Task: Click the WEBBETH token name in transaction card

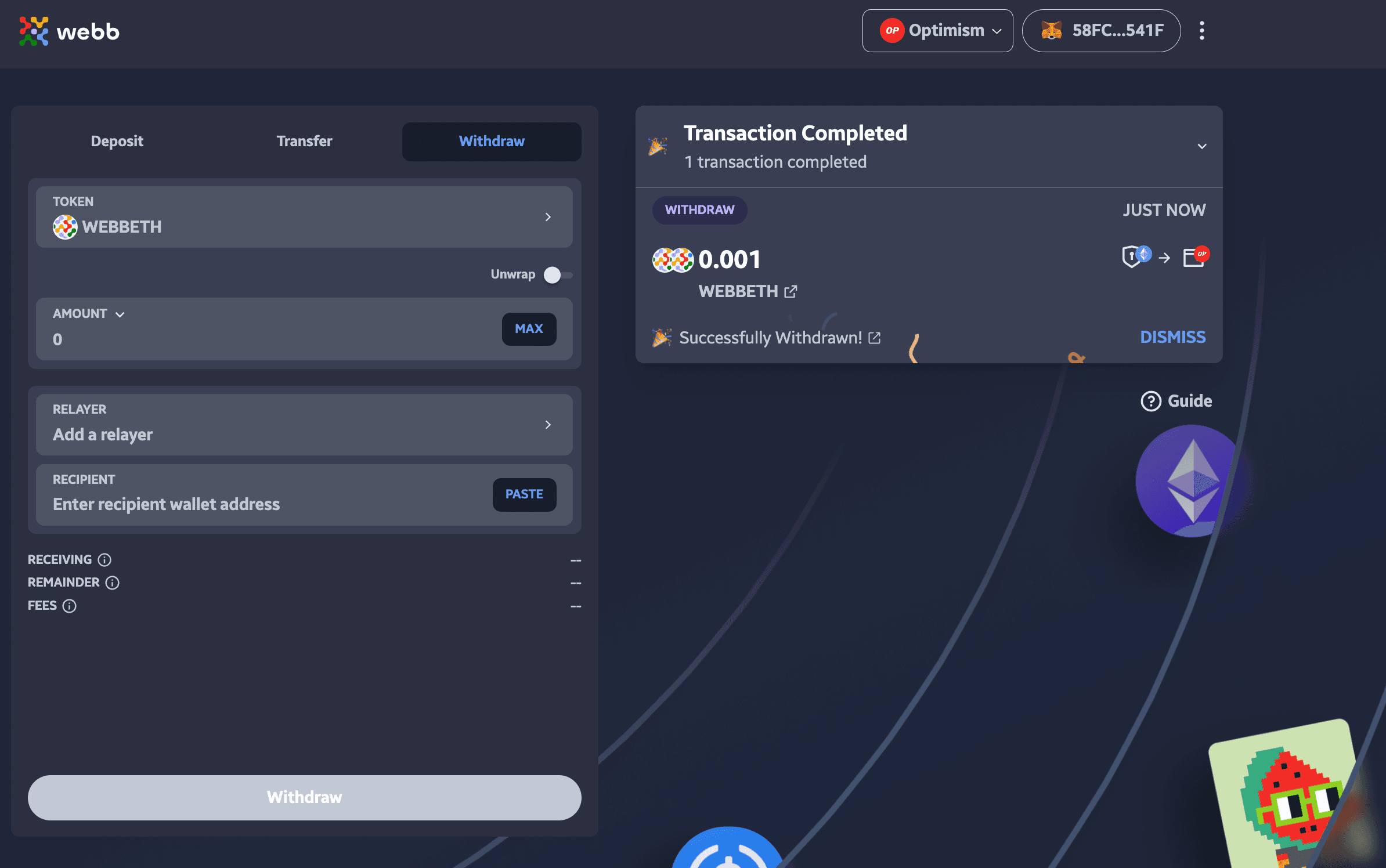Action: pos(738,291)
